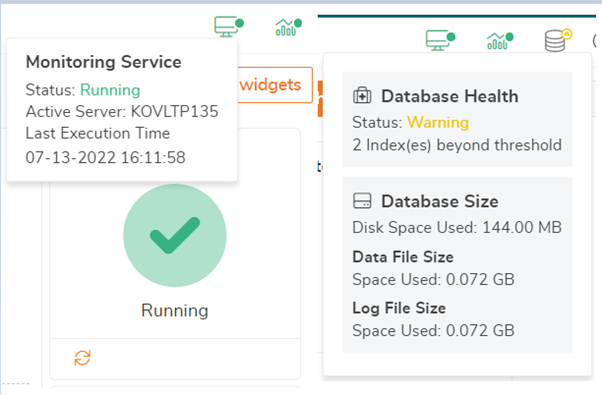Click the Log File Size label
Viewport: 602px width, 395px height.
[399, 308]
